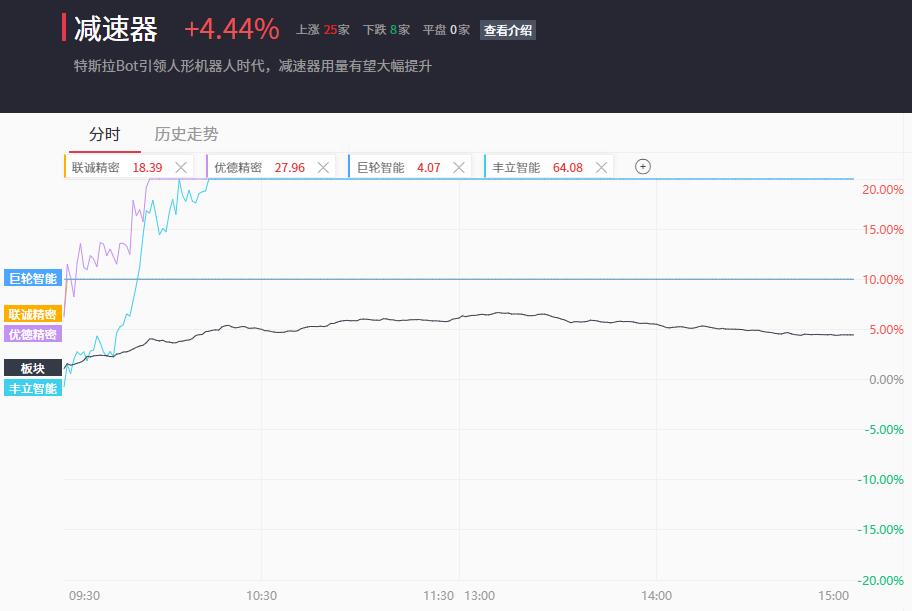Select the 丰立智能 64.08 stock chip
The height and width of the screenshot is (611, 912).
pos(549,167)
